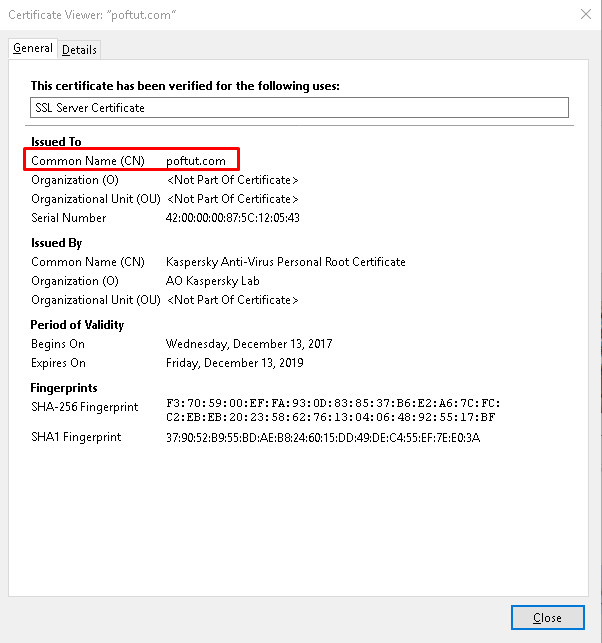
Task: Click the SHA-256 fingerprint second line starting C2:EB
Action: [x=331, y=417]
